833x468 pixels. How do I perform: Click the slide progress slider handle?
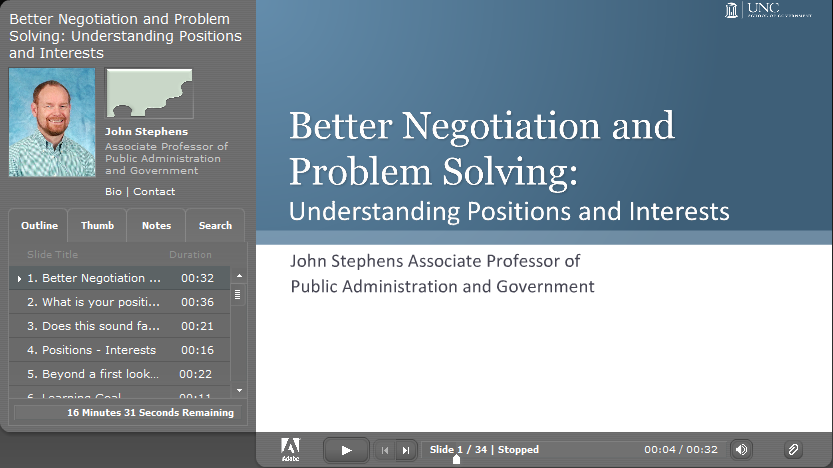[x=456, y=459]
